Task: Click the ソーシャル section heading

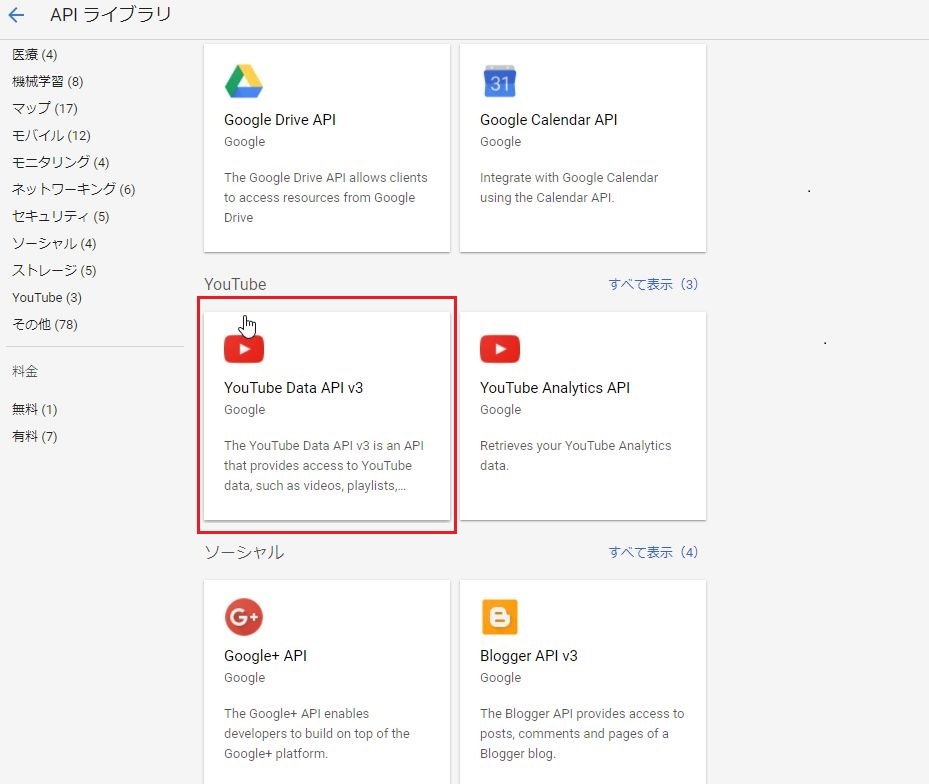Action: 244,552
